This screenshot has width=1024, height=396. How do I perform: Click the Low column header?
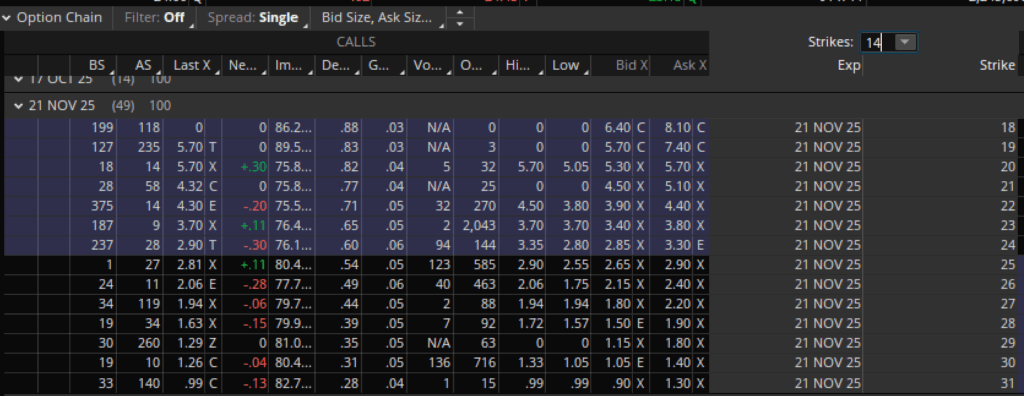click(568, 65)
